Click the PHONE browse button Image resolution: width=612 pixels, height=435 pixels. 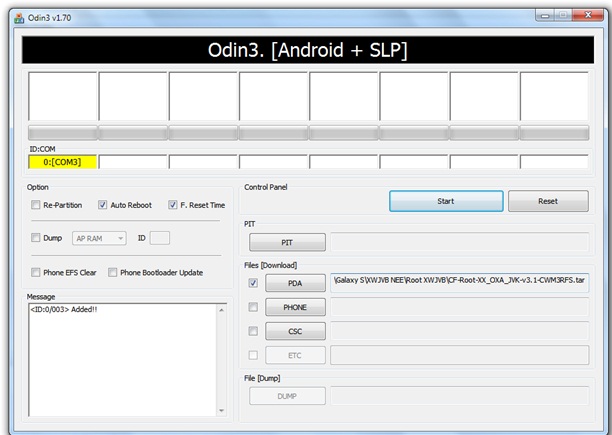295,307
